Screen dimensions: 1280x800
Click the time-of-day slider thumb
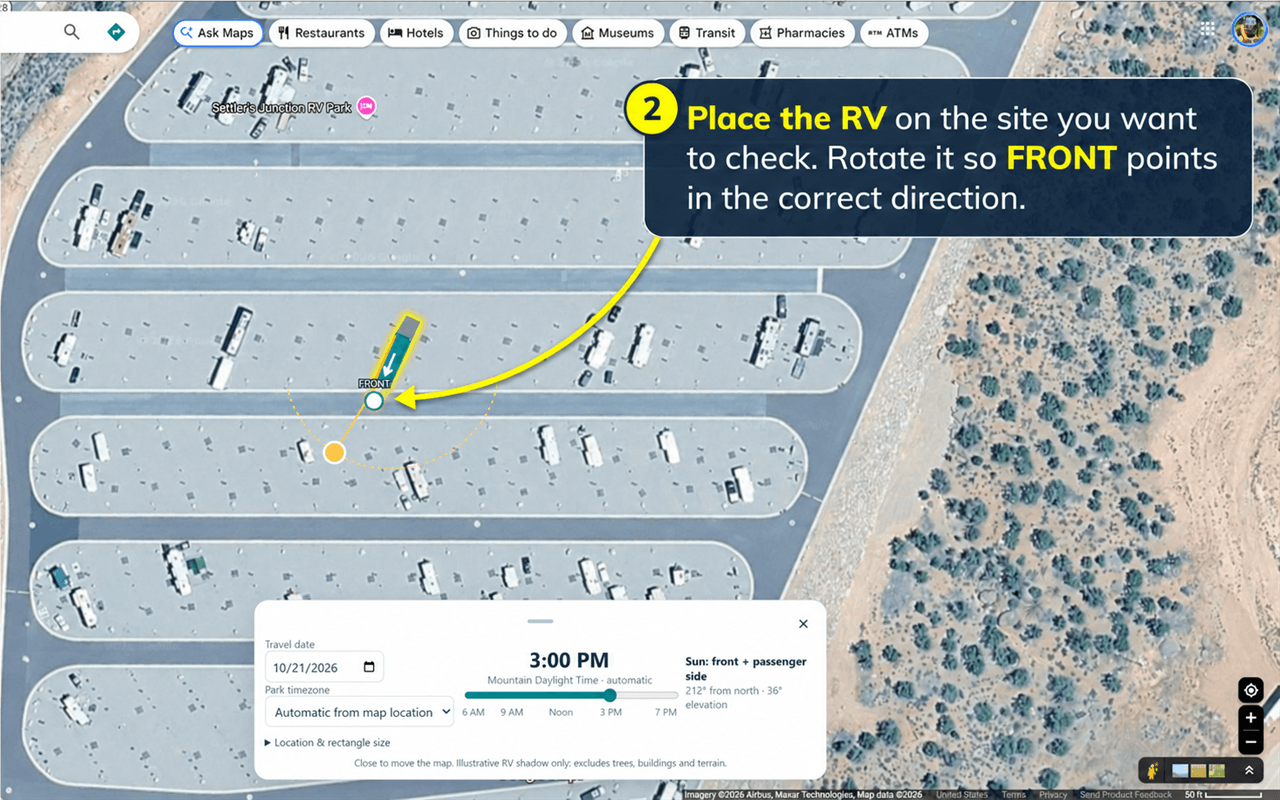click(x=610, y=695)
